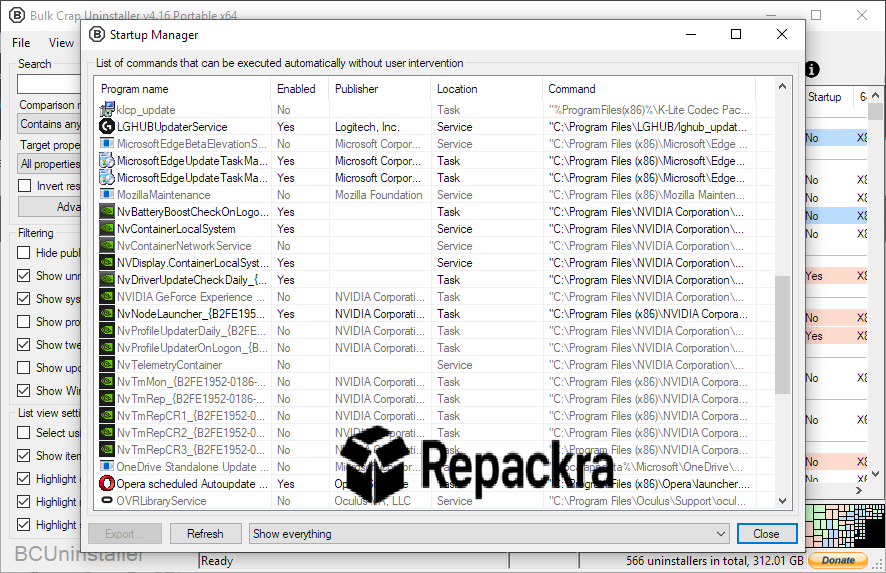The image size is (886, 573).
Task: Click the NvContainerNetworkService NVIDIA icon
Action: pyautogui.click(x=107, y=245)
